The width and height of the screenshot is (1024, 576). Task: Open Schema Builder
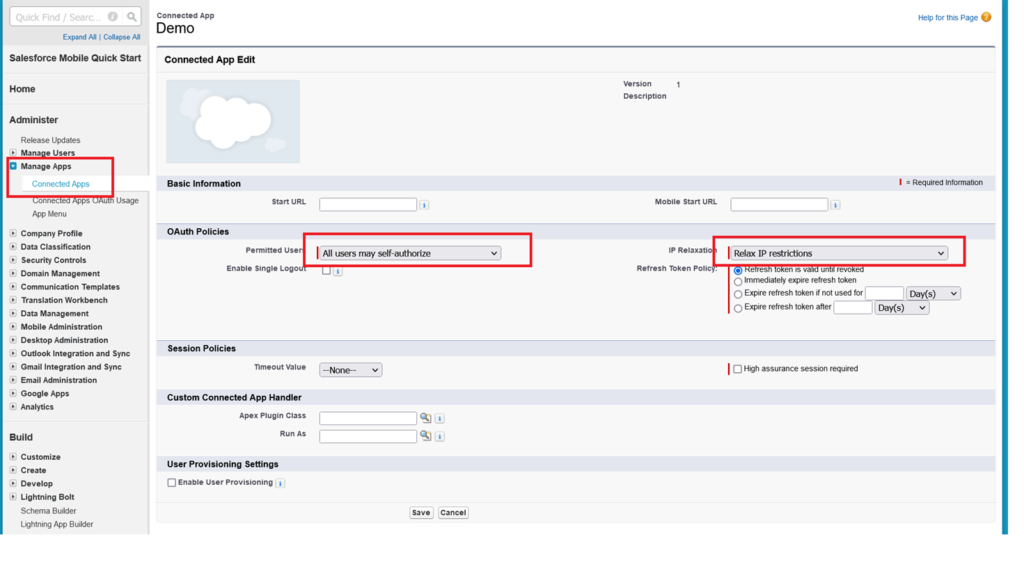click(x=48, y=511)
